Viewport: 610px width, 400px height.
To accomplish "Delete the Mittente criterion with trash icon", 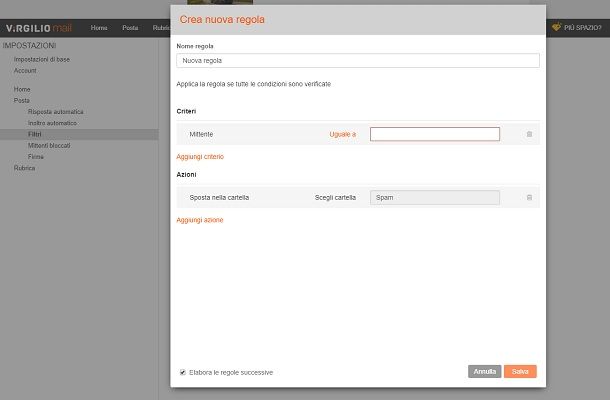I will [x=529, y=134].
